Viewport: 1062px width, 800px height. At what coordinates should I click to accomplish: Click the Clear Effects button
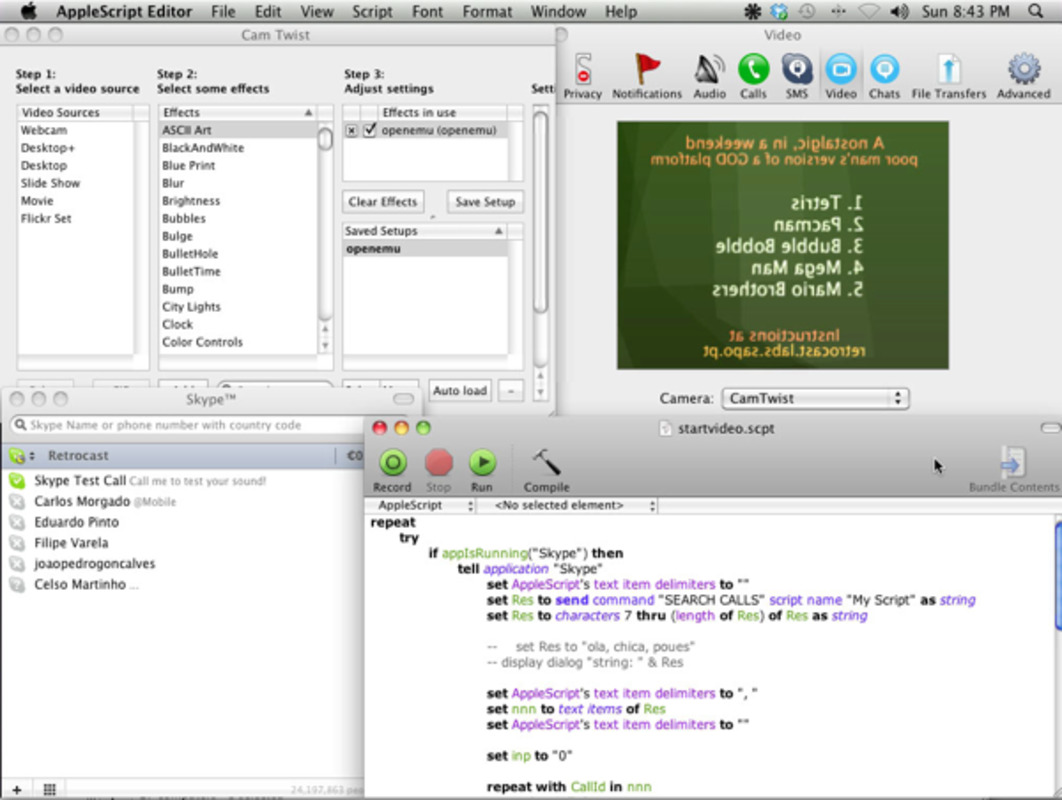[383, 201]
